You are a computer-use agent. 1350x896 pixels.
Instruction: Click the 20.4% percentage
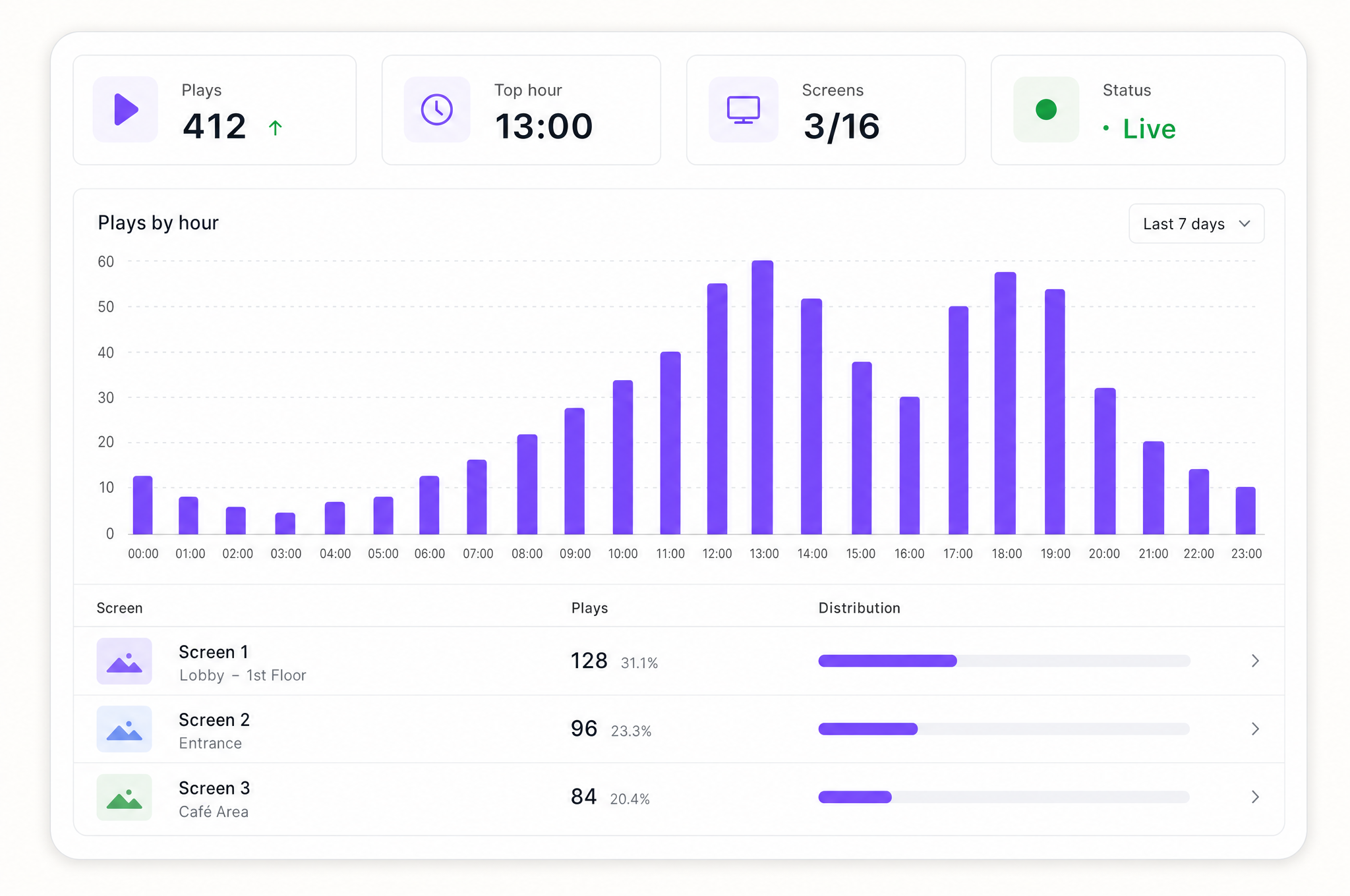[630, 799]
